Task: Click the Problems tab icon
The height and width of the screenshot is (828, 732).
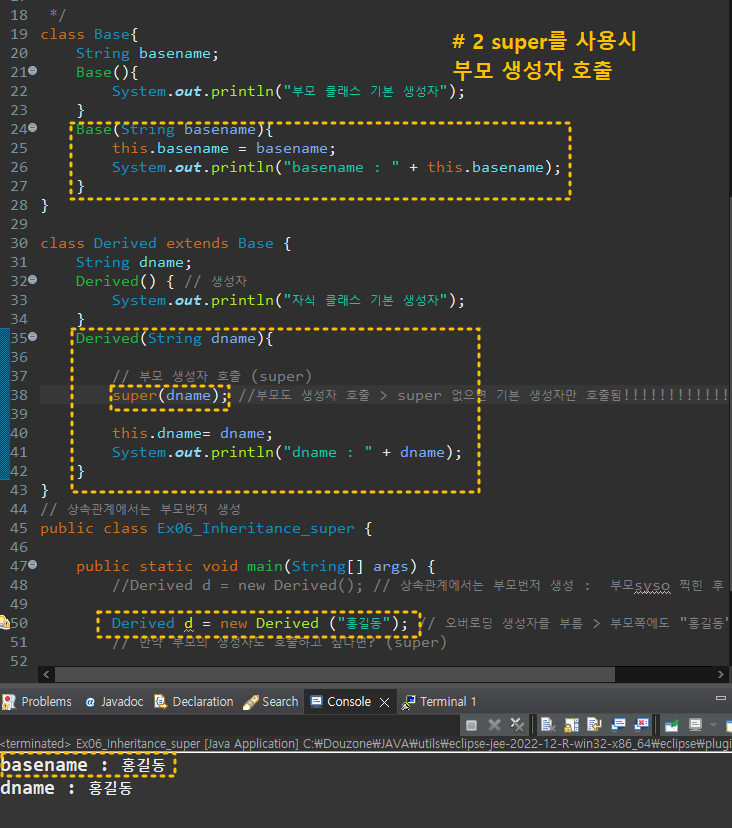Action: 9,702
